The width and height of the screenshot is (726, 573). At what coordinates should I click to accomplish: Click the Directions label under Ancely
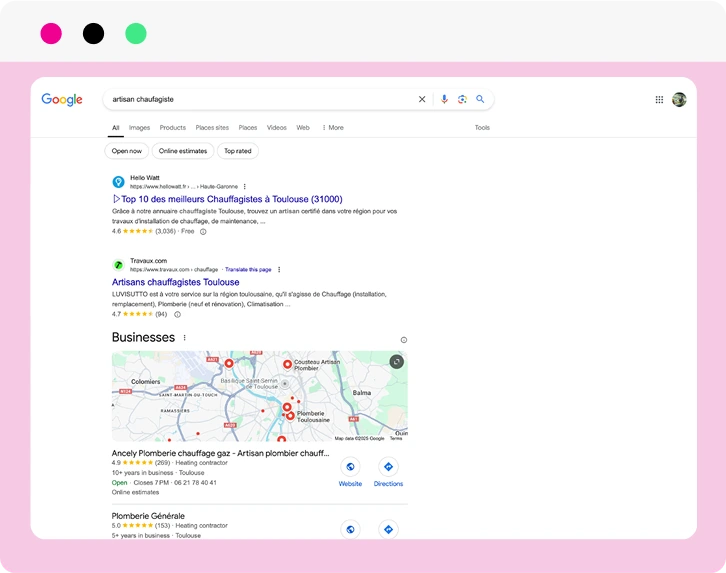coord(388,484)
